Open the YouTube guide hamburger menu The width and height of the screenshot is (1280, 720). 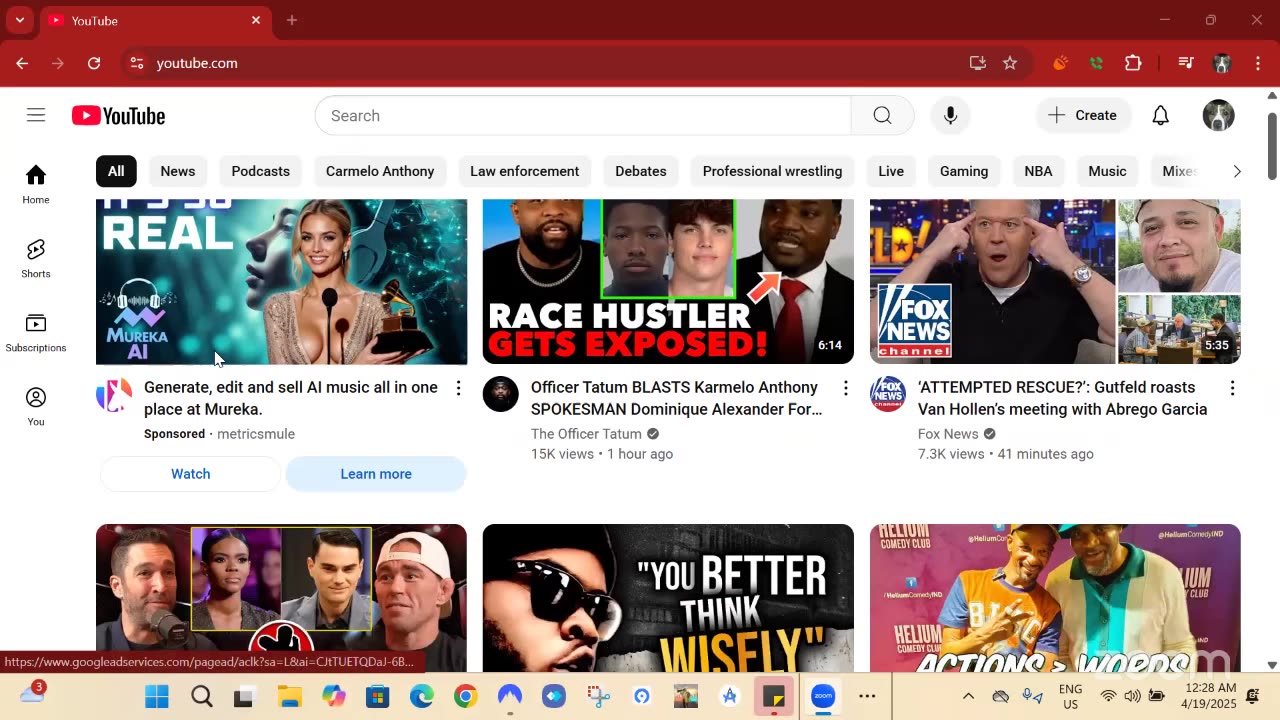point(36,116)
